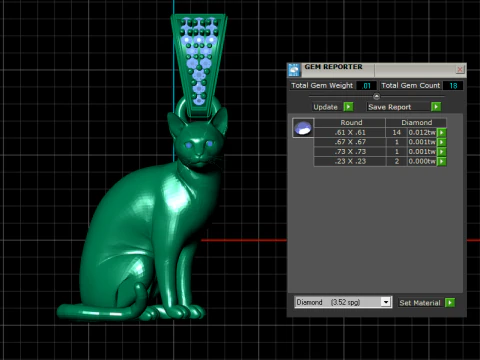
Task: Click the green arrow next to Update
Action: click(348, 107)
